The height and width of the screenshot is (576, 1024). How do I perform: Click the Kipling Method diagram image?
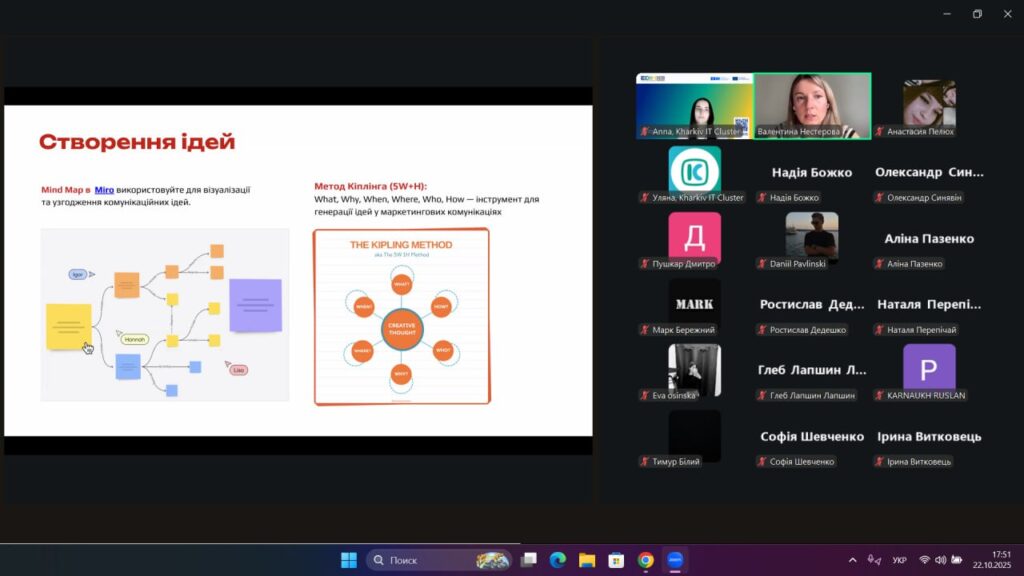[x=402, y=316]
